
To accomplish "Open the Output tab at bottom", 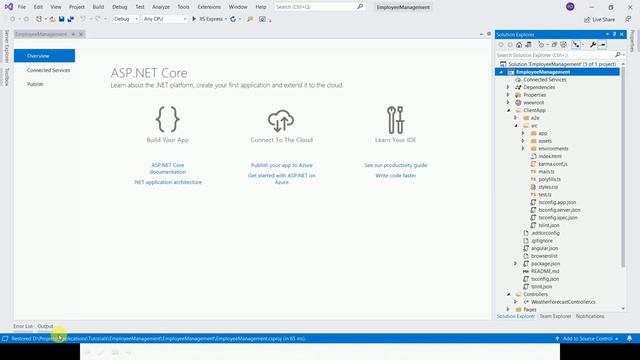I will 45,326.
